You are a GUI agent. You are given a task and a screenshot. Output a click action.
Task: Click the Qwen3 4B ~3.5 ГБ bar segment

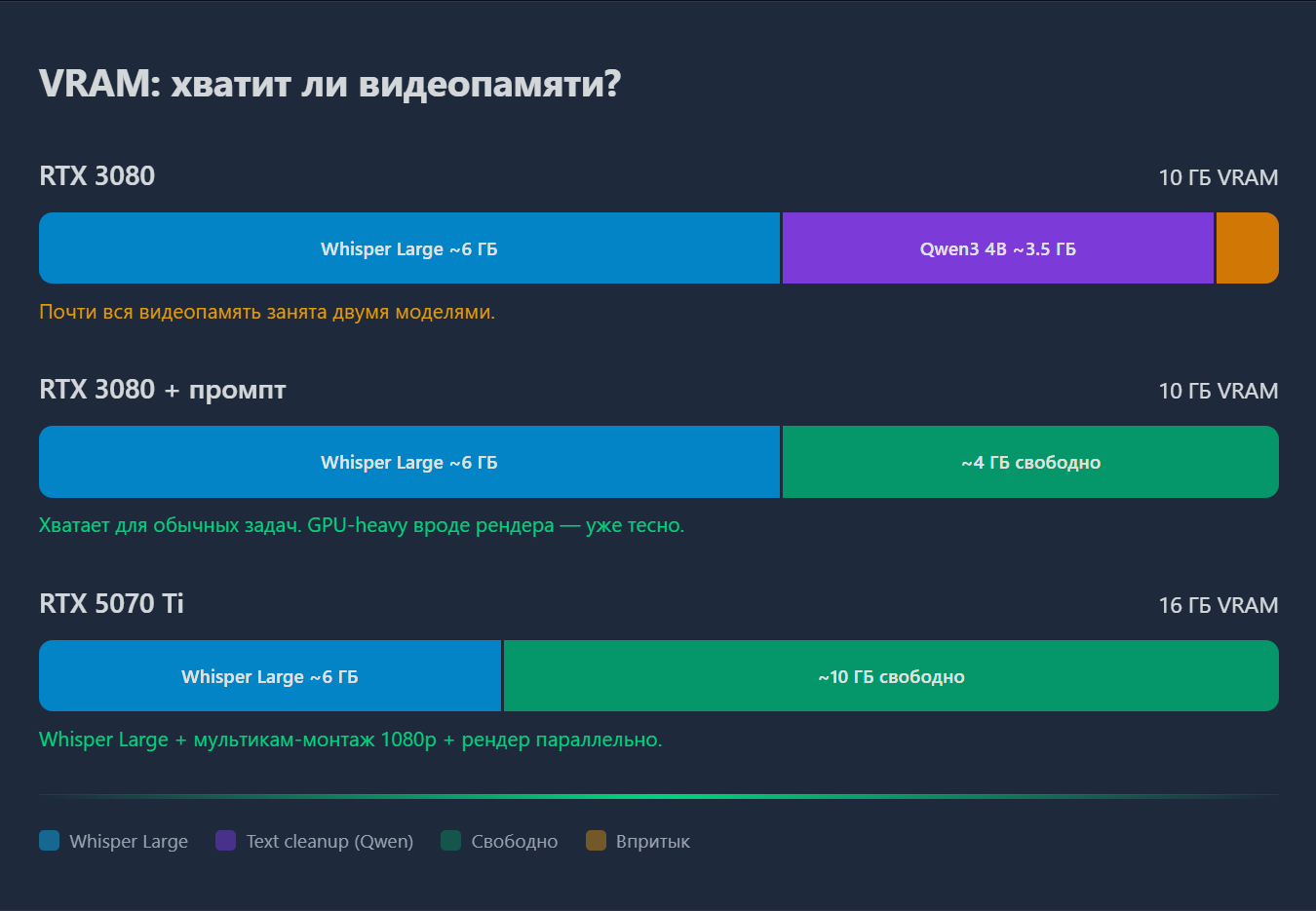coord(998,247)
